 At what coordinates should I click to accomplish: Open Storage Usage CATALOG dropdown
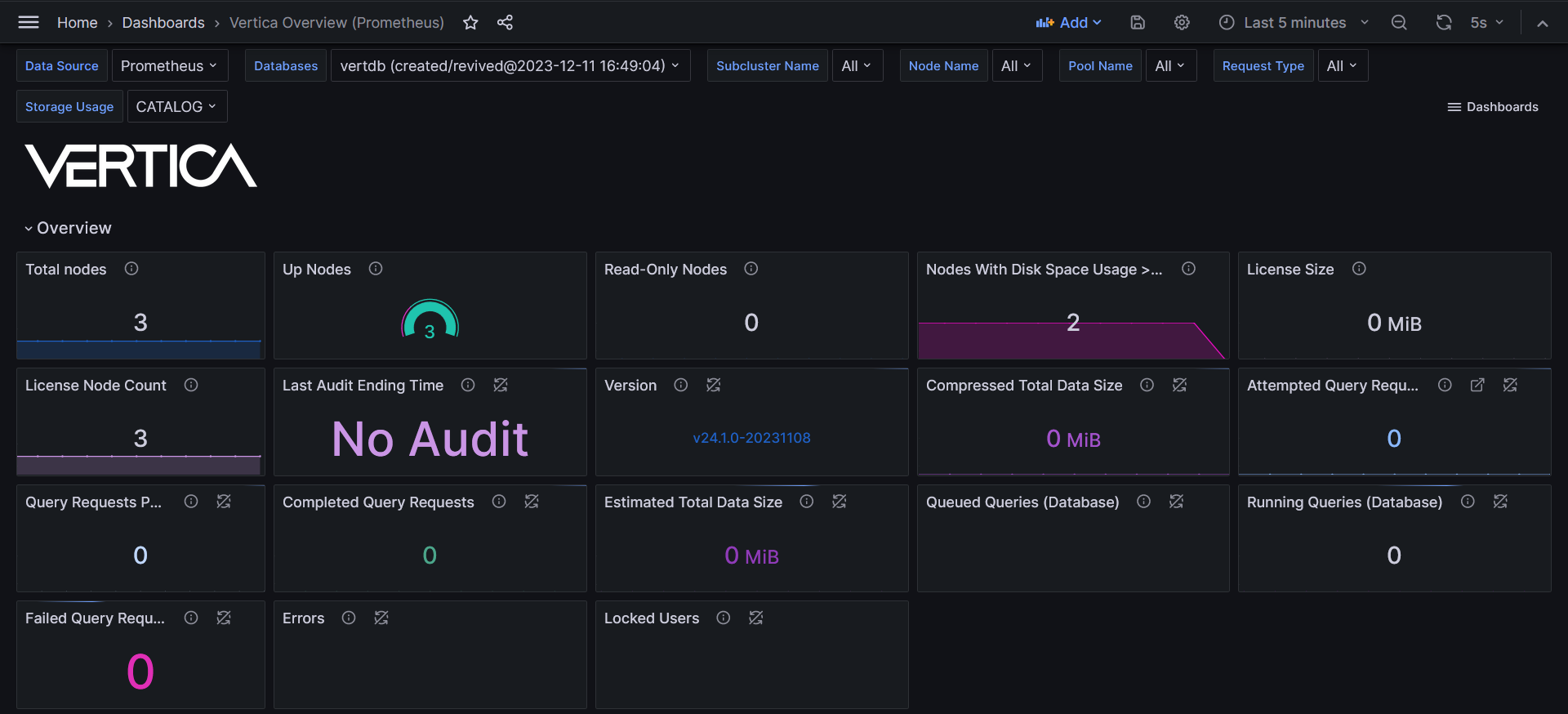(x=176, y=106)
